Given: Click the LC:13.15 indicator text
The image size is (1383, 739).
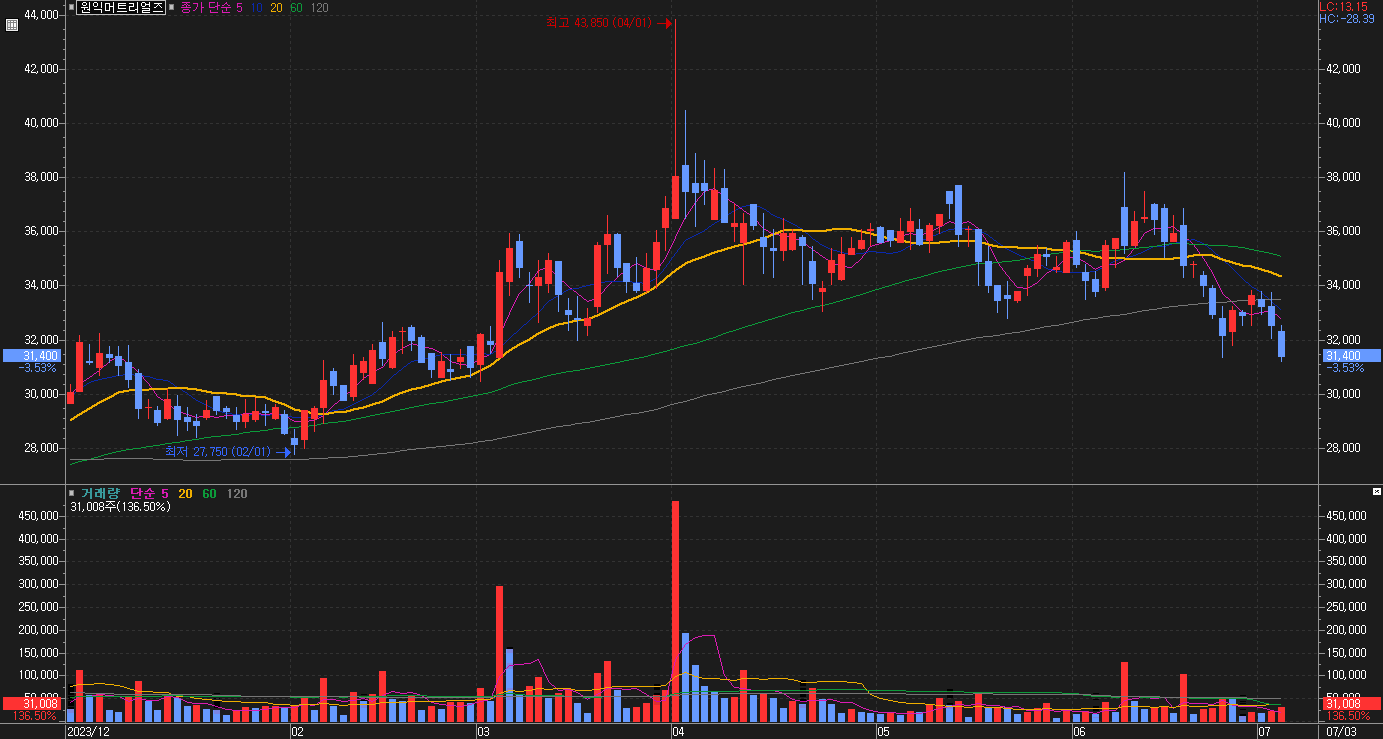Looking at the screenshot, I should click(x=1343, y=6).
